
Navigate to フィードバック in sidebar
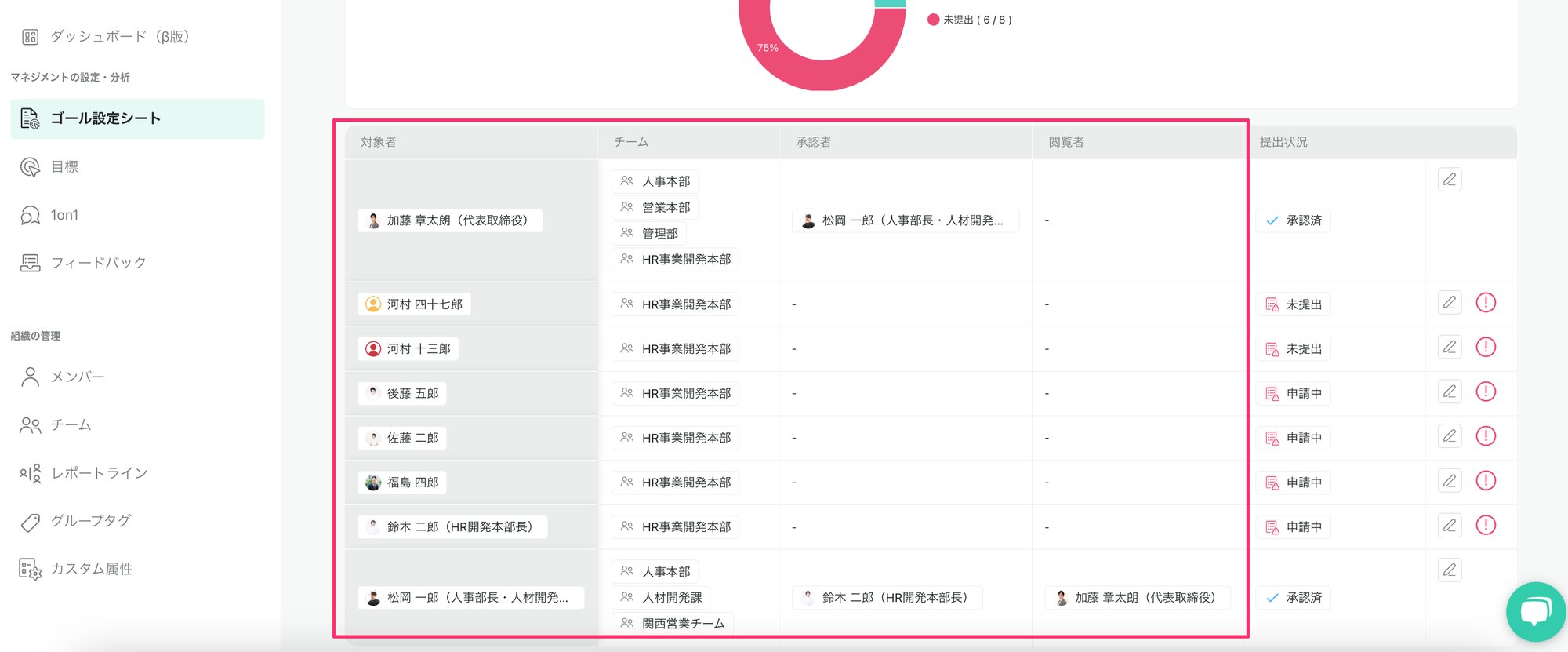click(x=98, y=263)
